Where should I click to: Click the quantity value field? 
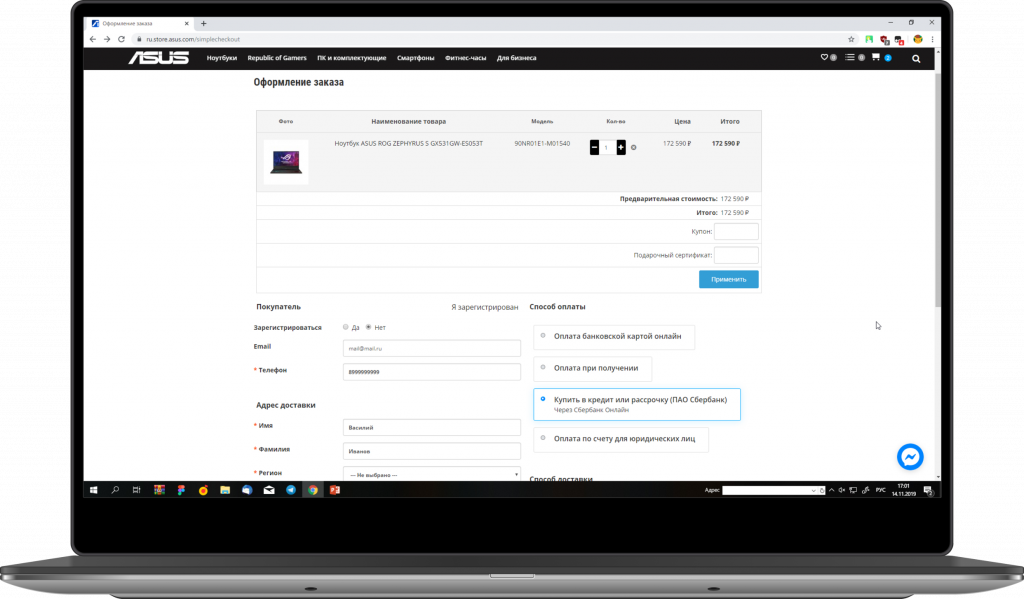tap(607, 148)
